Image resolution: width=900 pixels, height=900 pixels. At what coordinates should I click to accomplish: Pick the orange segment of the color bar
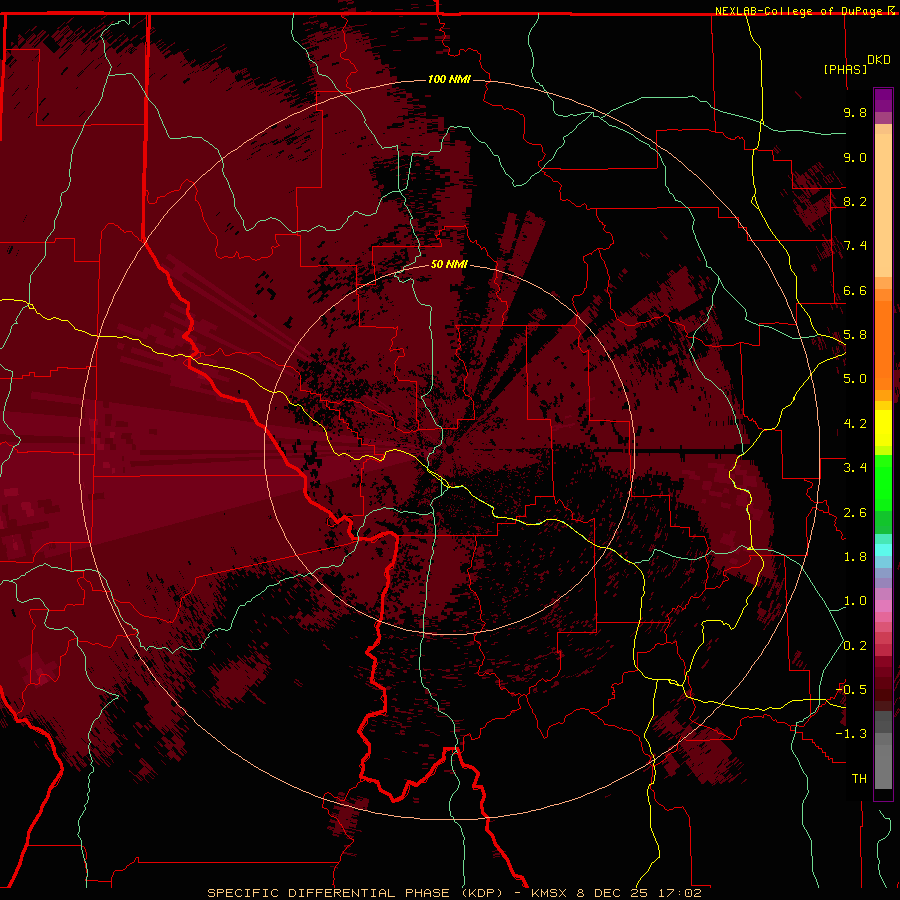tap(883, 344)
